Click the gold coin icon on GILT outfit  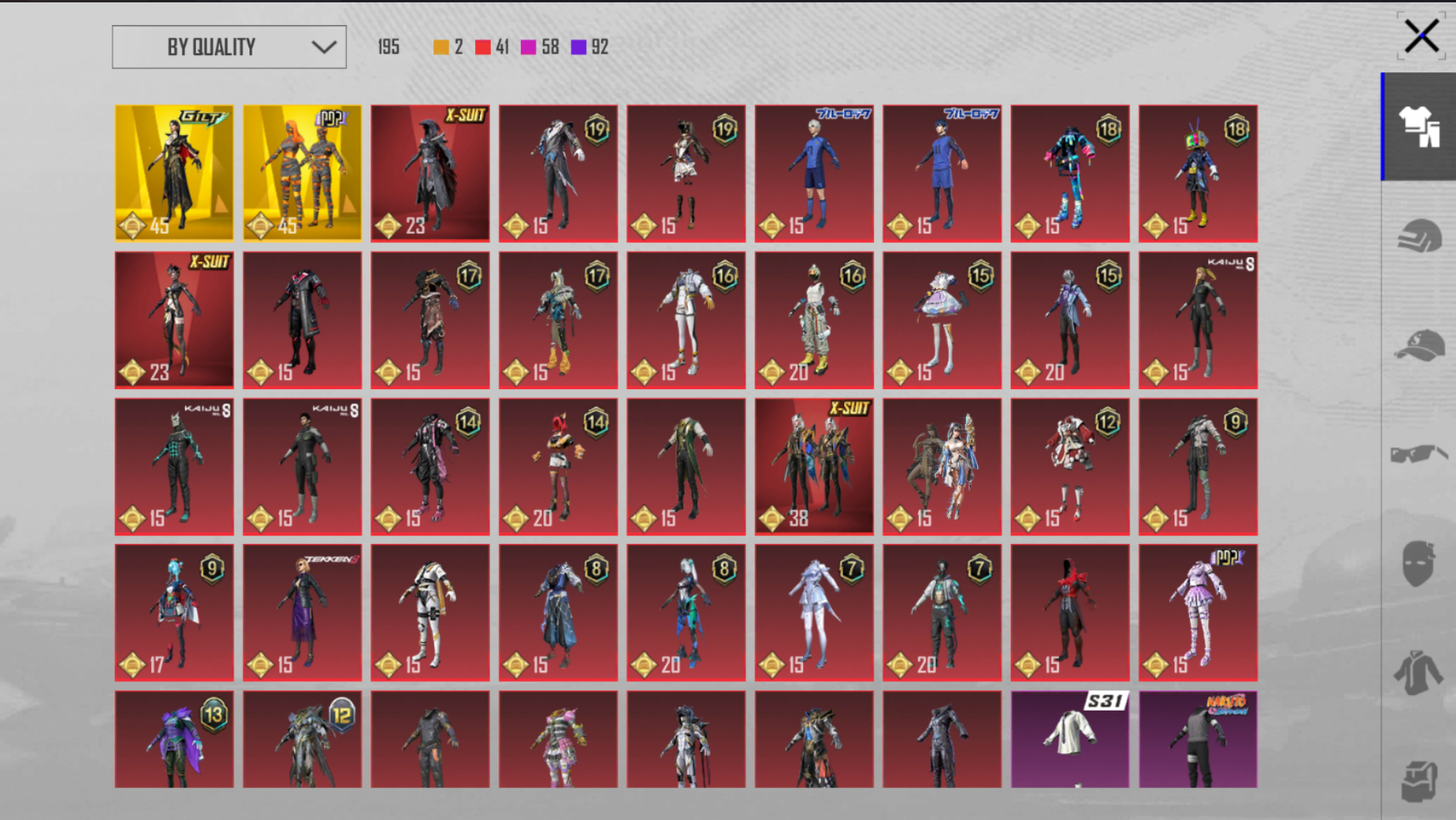[132, 226]
